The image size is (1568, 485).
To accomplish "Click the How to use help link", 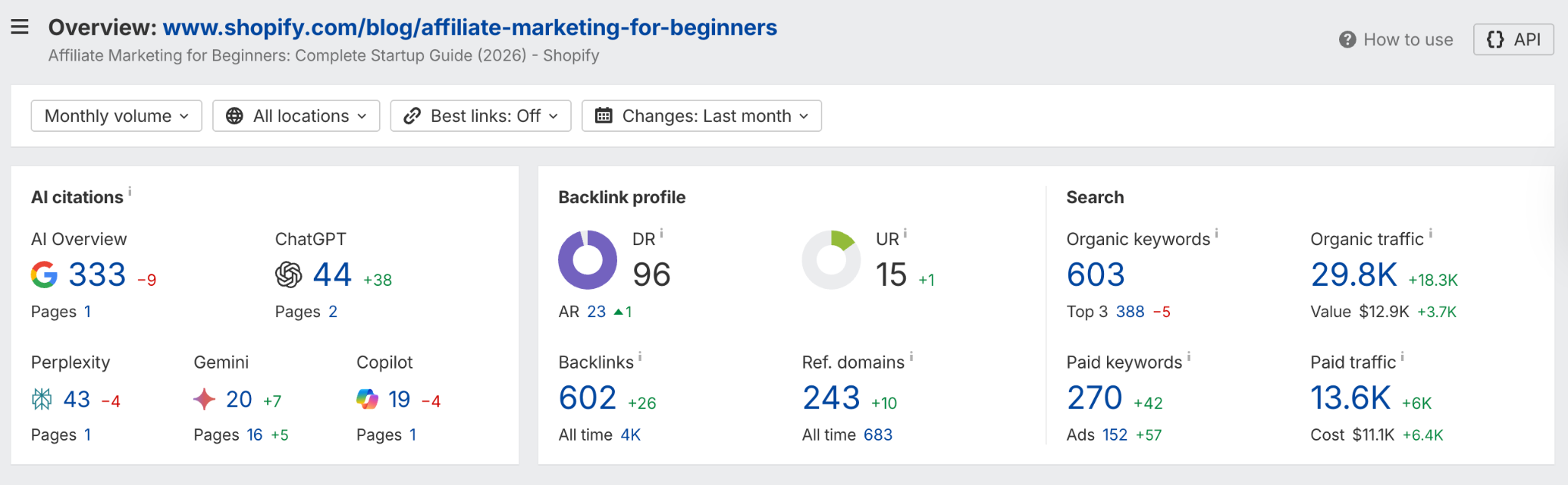I will click(x=1396, y=40).
